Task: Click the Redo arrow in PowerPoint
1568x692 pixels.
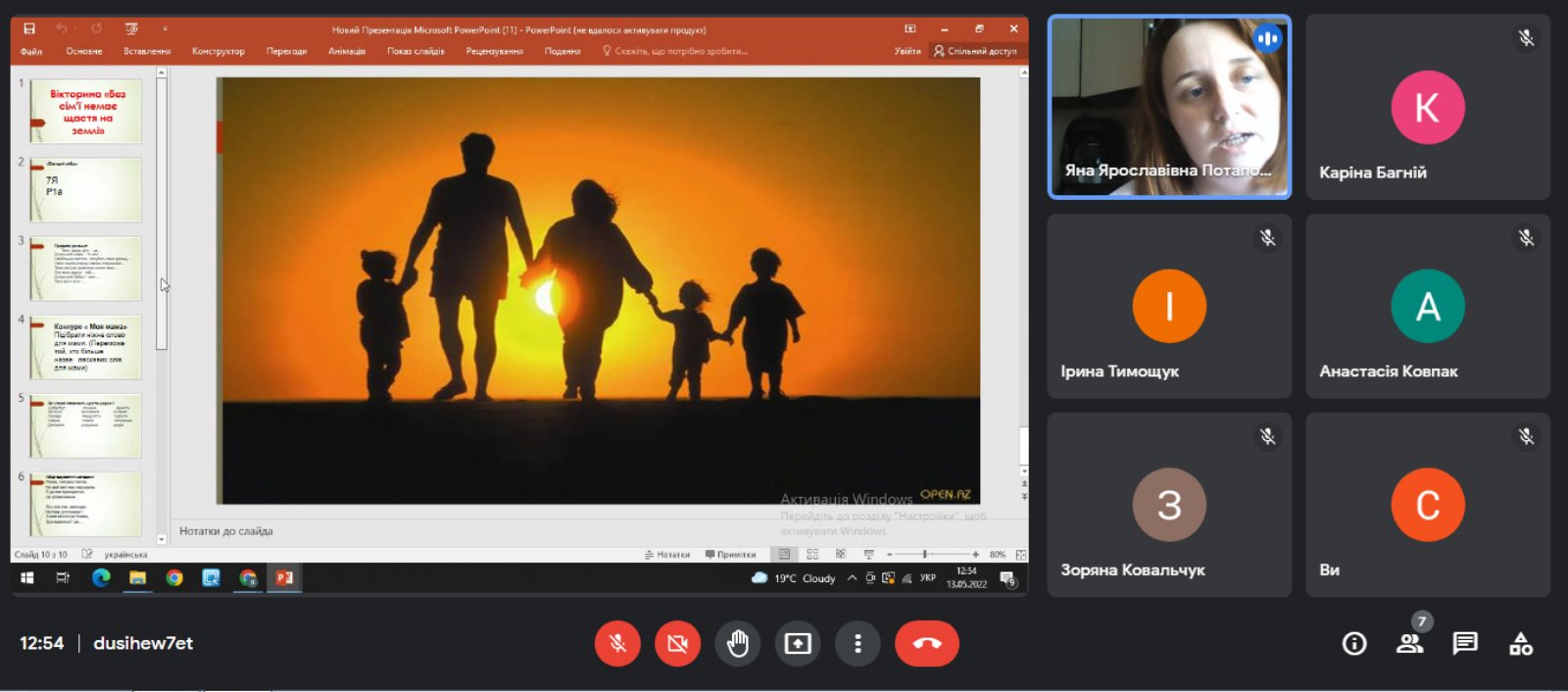Action: pyautogui.click(x=96, y=28)
